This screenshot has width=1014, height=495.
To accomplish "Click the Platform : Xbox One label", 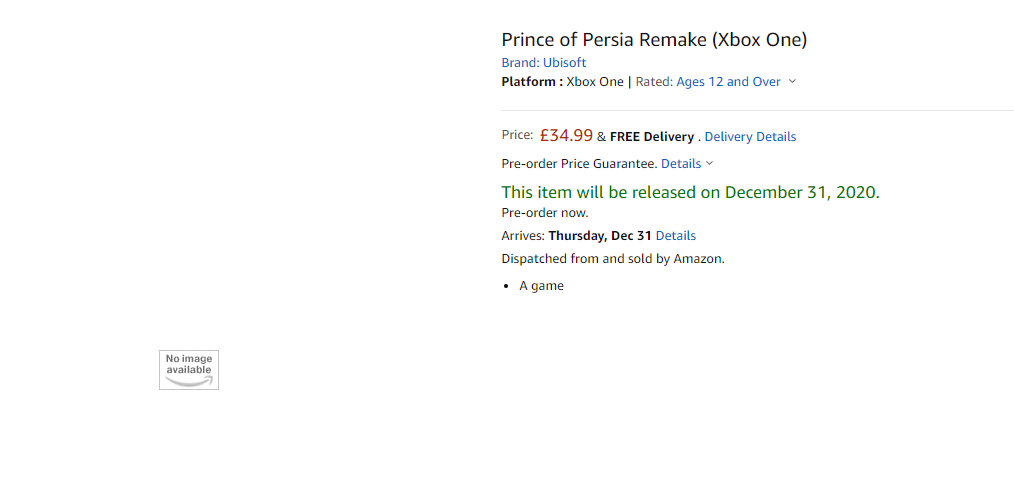I will click(563, 82).
